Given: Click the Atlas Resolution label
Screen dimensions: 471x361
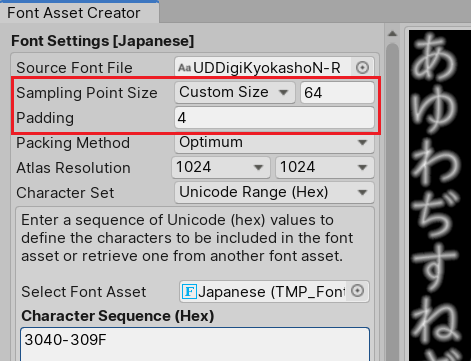Looking at the screenshot, I should (x=73, y=168).
